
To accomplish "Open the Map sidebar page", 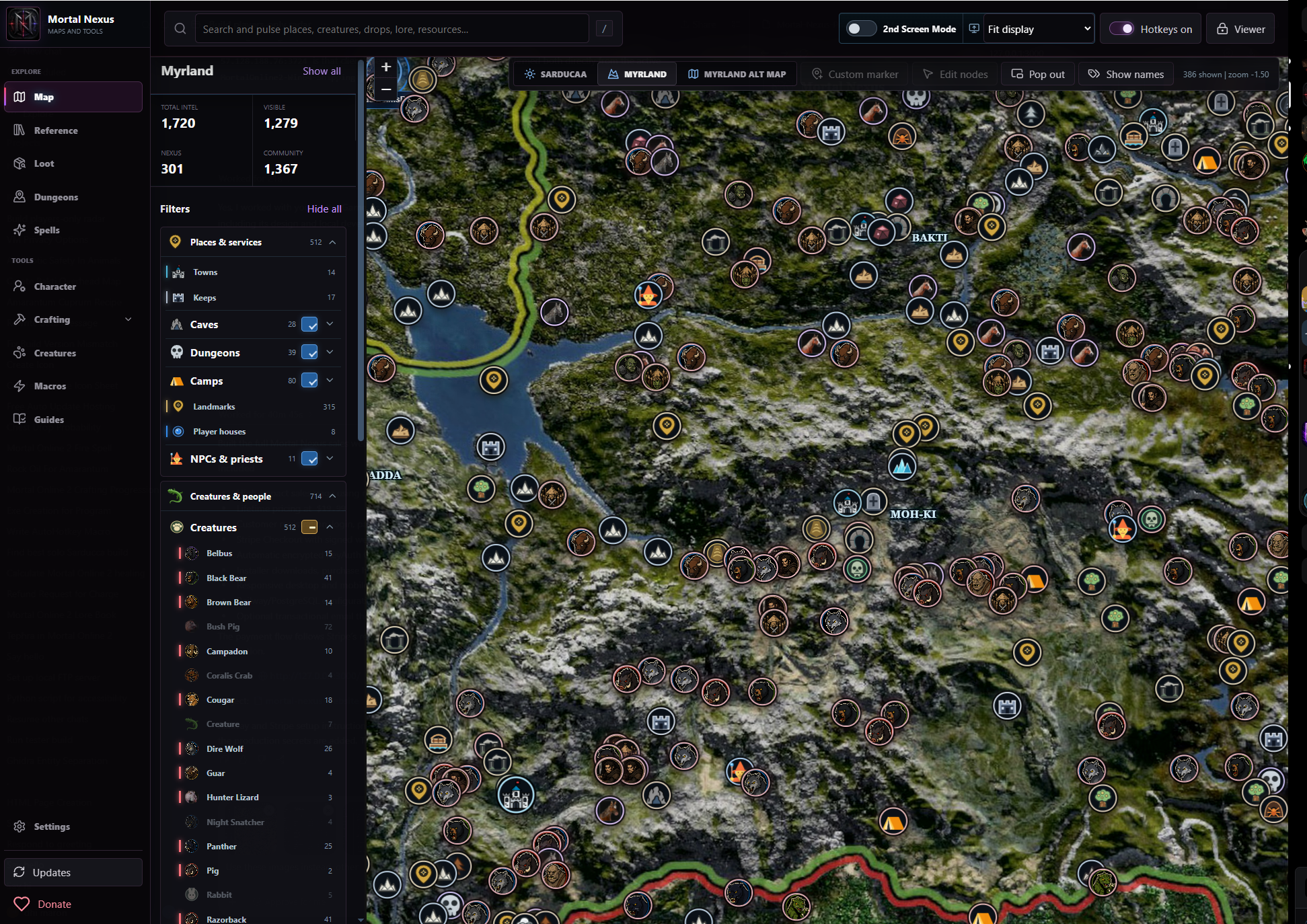I will click(73, 97).
